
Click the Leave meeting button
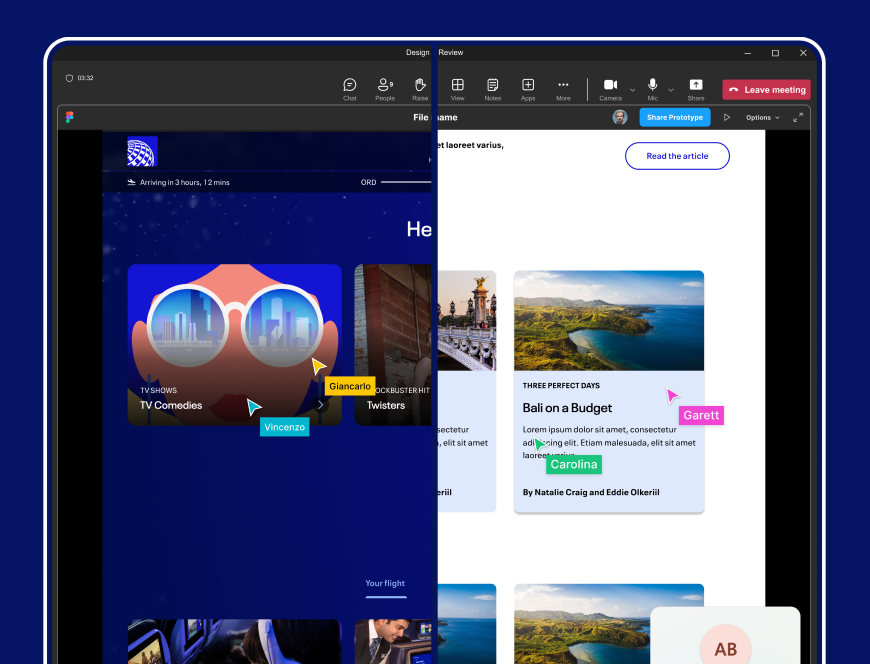766,90
